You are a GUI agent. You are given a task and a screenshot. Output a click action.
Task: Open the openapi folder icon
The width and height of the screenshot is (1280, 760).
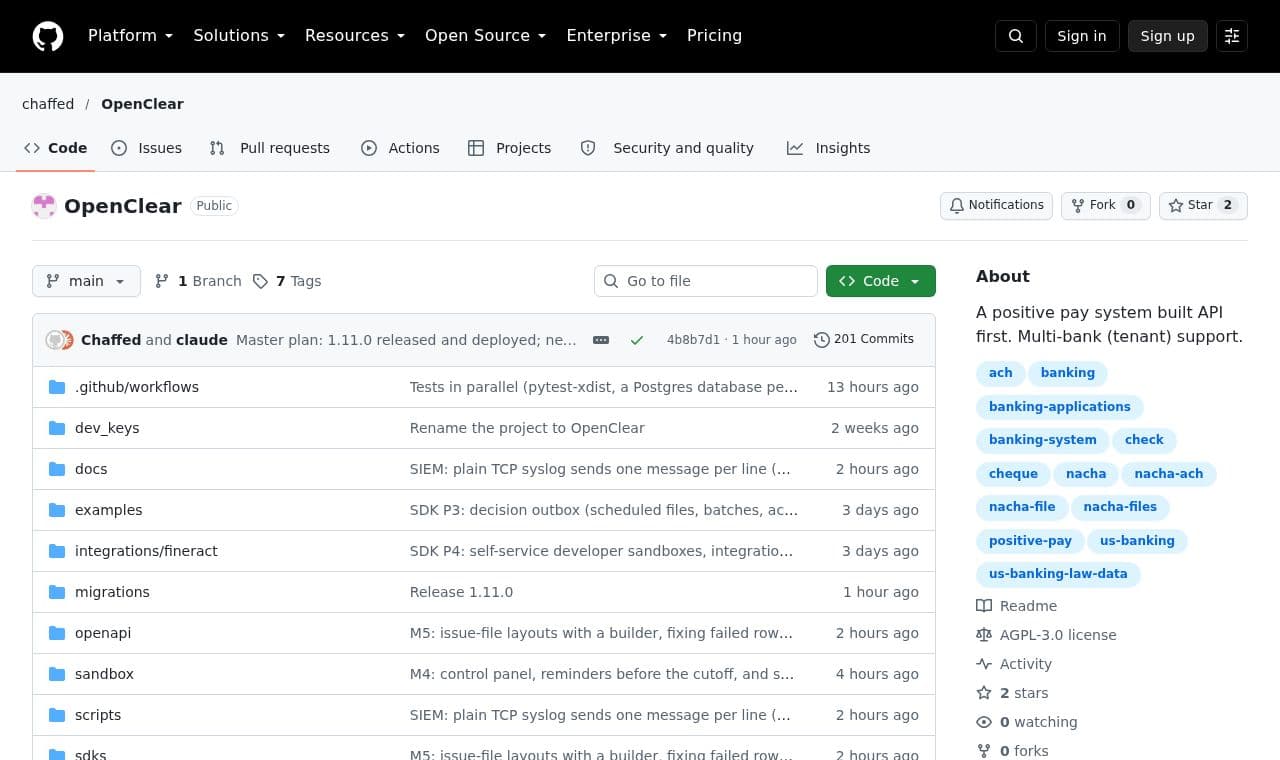coord(57,633)
